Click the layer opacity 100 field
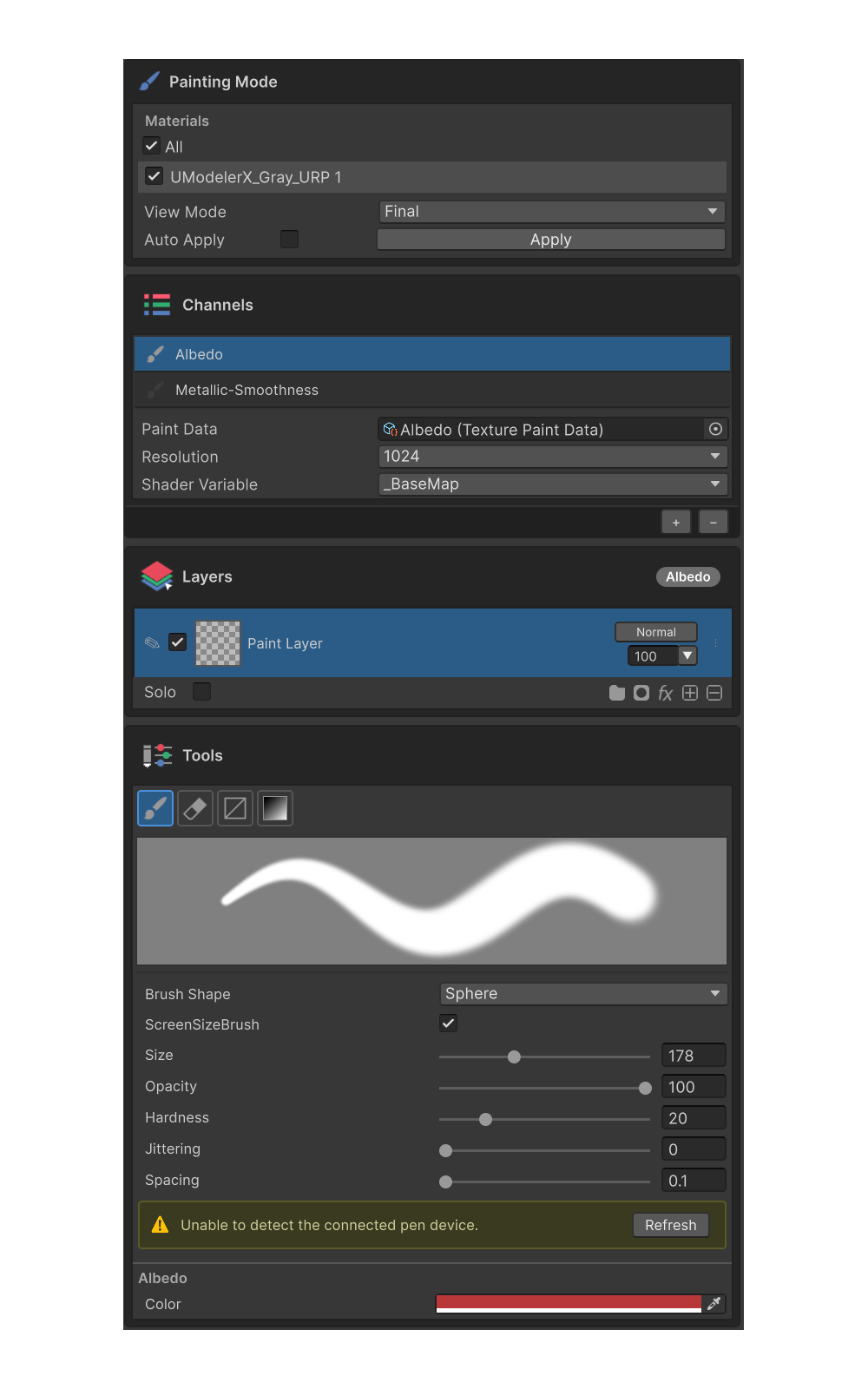 coord(653,655)
